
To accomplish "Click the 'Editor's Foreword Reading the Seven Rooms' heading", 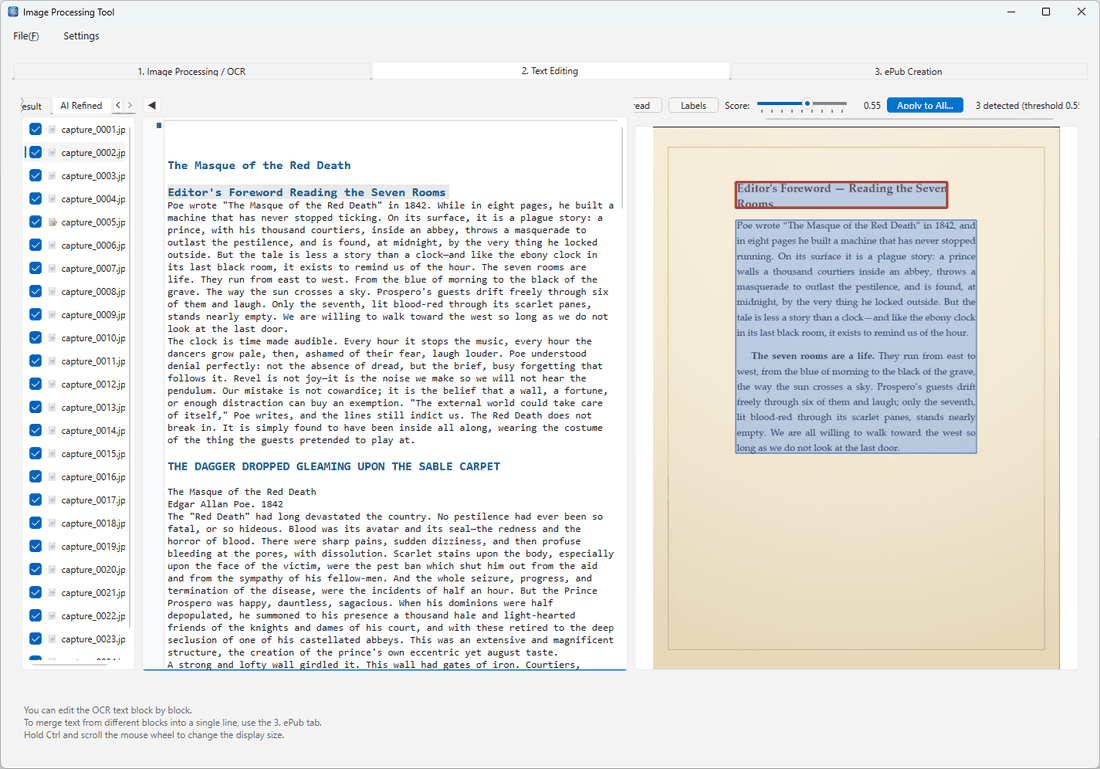I will coord(307,192).
